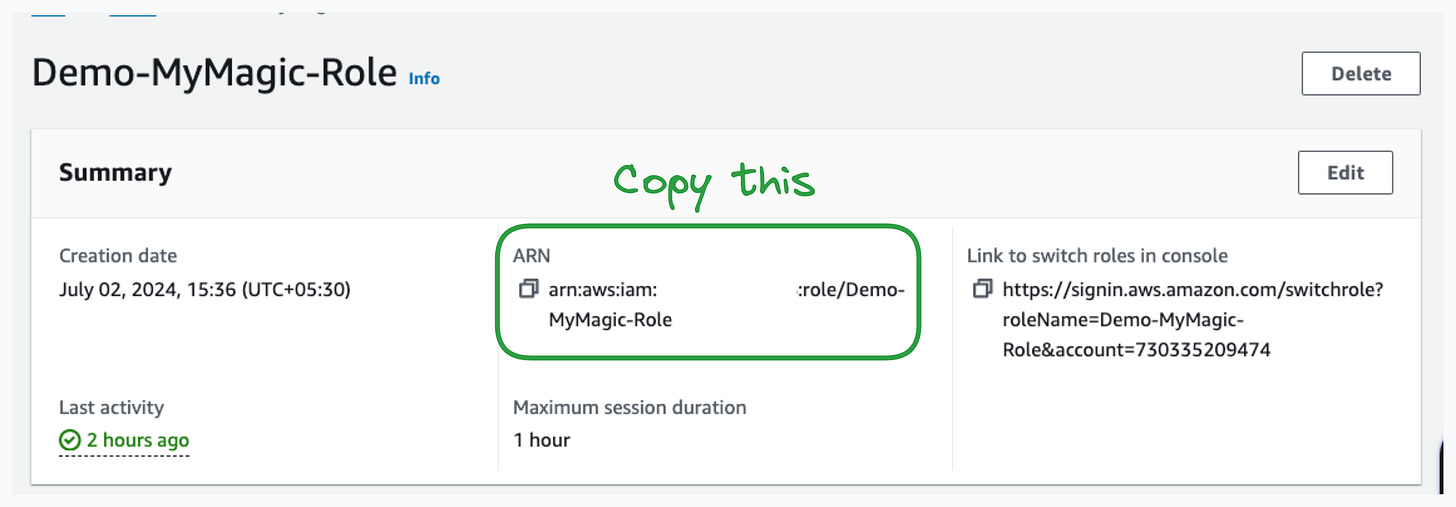The height and width of the screenshot is (507, 1456).
Task: Open the Info link beside Demo-MyMagic-Role
Action: coord(424,78)
